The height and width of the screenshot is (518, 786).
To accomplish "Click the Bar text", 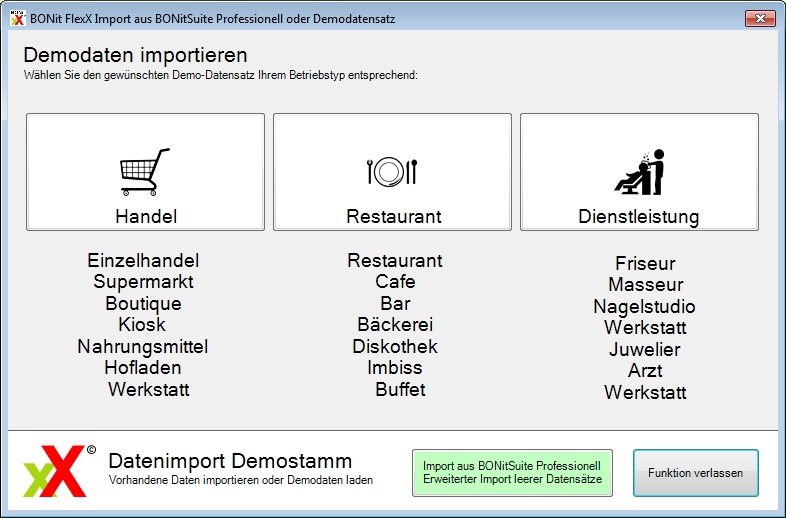I will coord(395,303).
